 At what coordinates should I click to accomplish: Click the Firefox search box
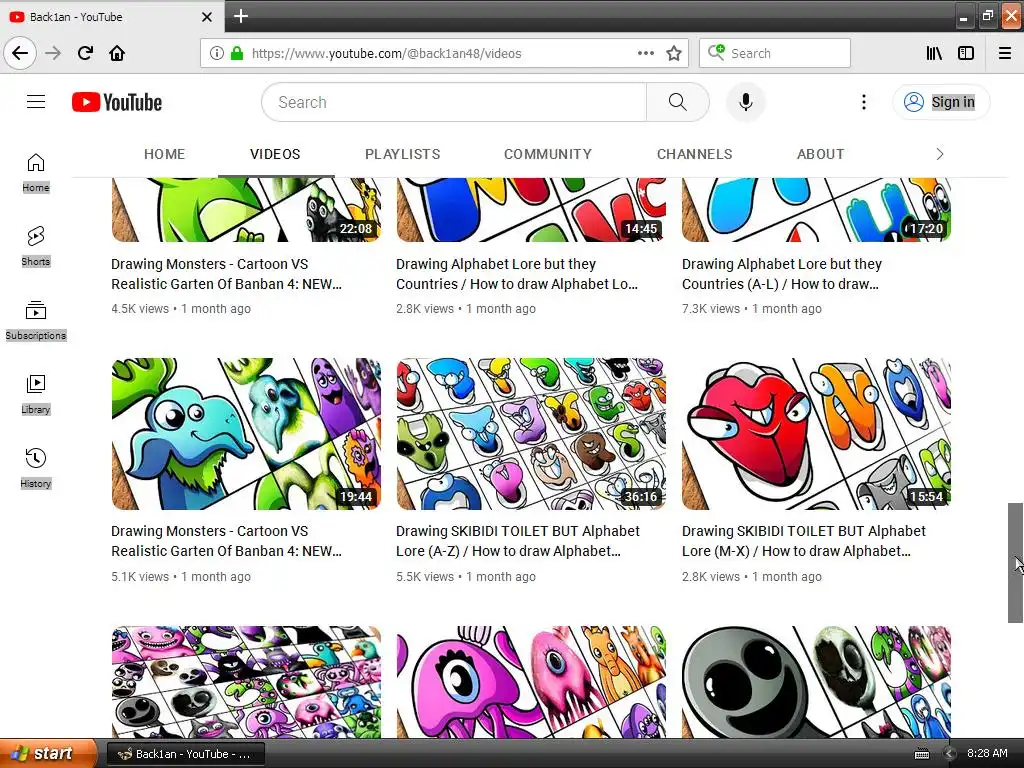tap(775, 53)
